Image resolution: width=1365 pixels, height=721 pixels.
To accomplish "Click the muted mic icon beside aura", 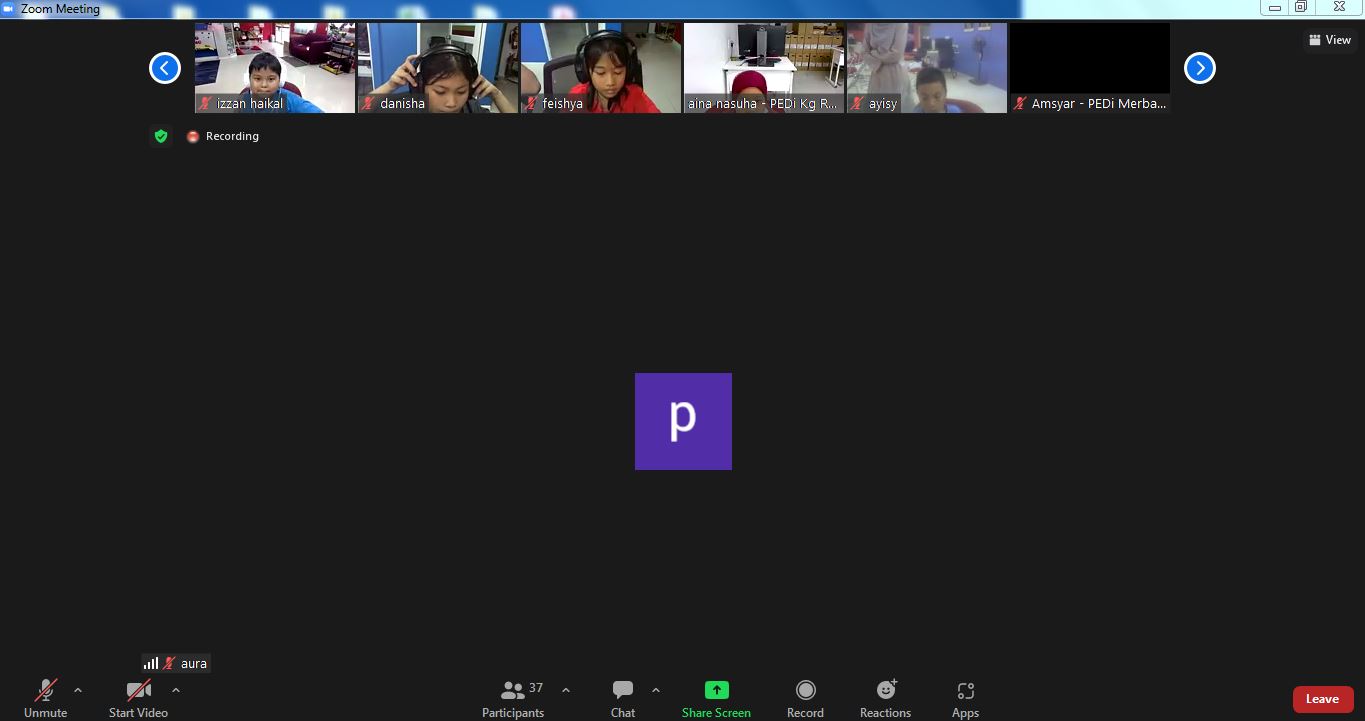I will coord(170,663).
